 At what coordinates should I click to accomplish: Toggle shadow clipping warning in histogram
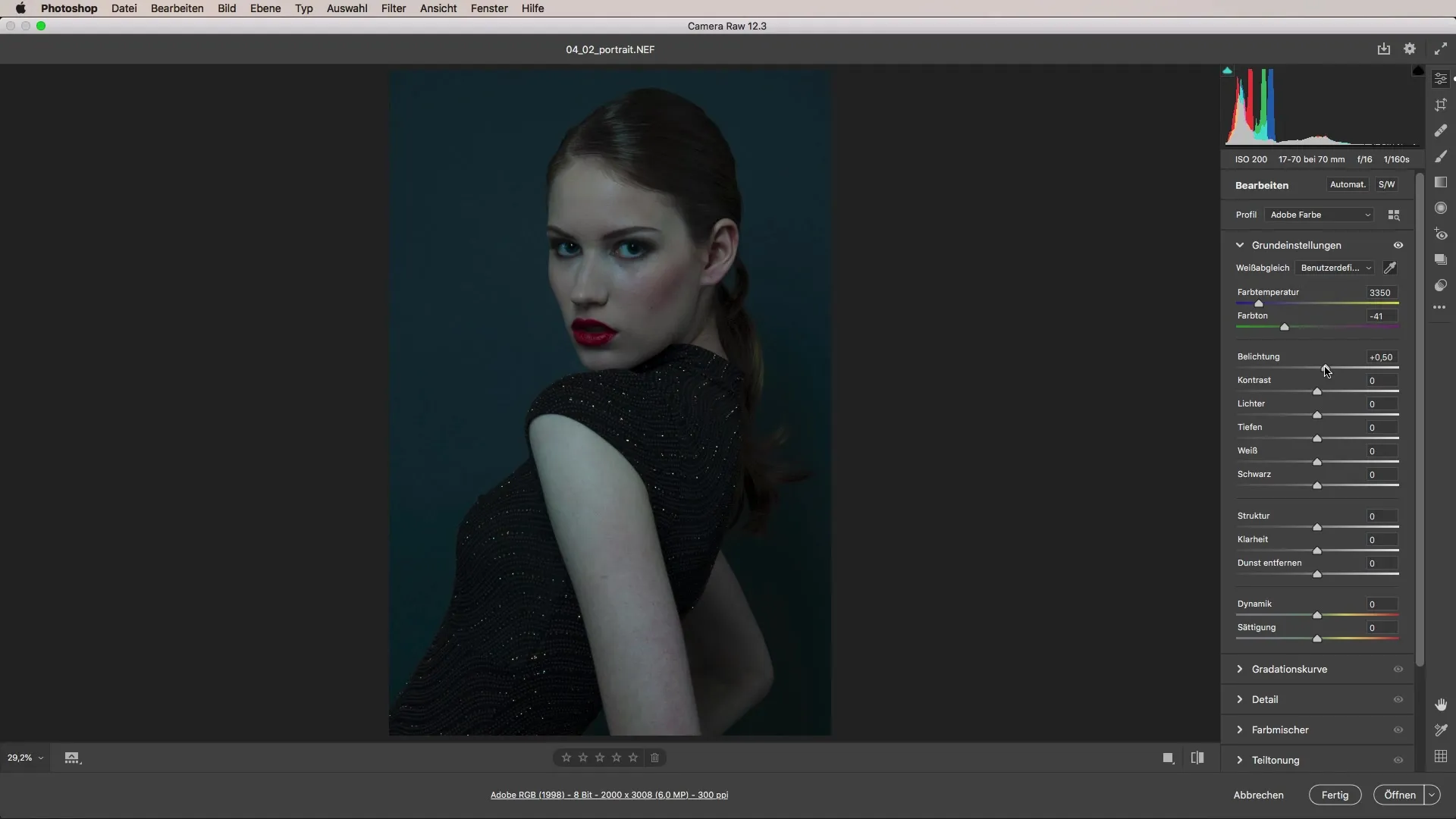pyautogui.click(x=1227, y=71)
